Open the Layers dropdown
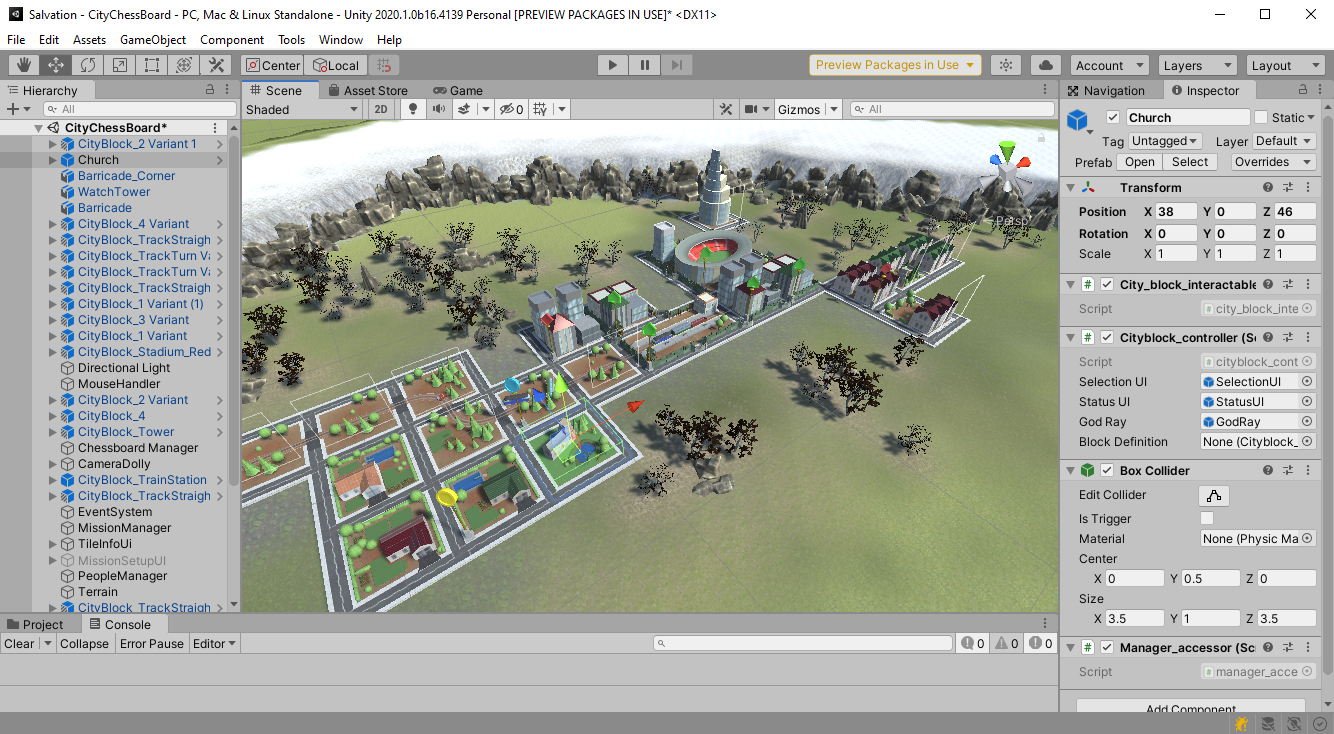Screen dimensions: 1334x734 click(x=1196, y=65)
